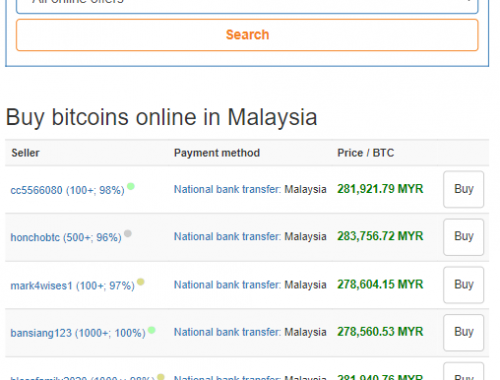The width and height of the screenshot is (500, 380).
Task: Open seller honchobtc profile link
Action: click(x=66, y=237)
